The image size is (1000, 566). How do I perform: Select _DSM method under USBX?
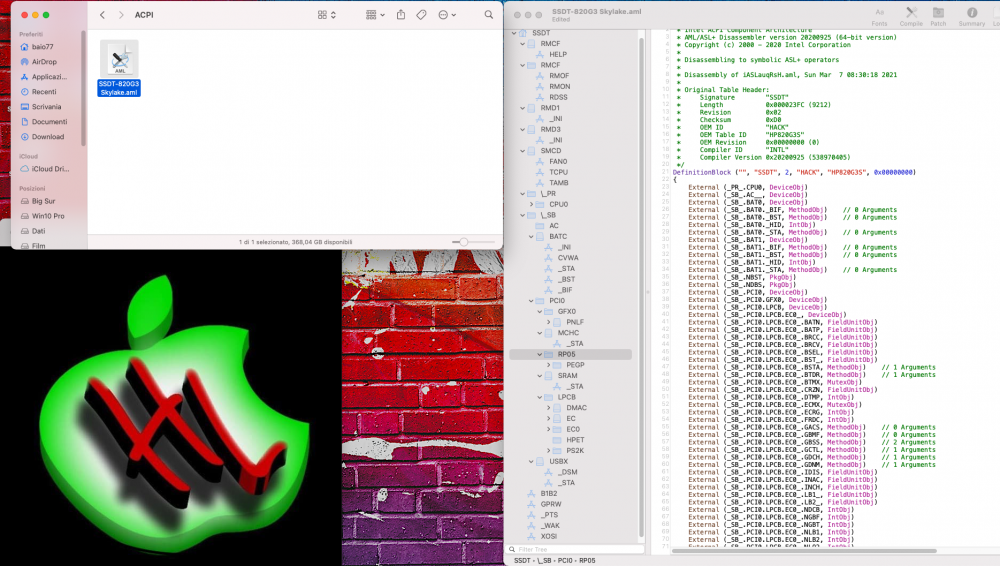pyautogui.click(x=568, y=472)
